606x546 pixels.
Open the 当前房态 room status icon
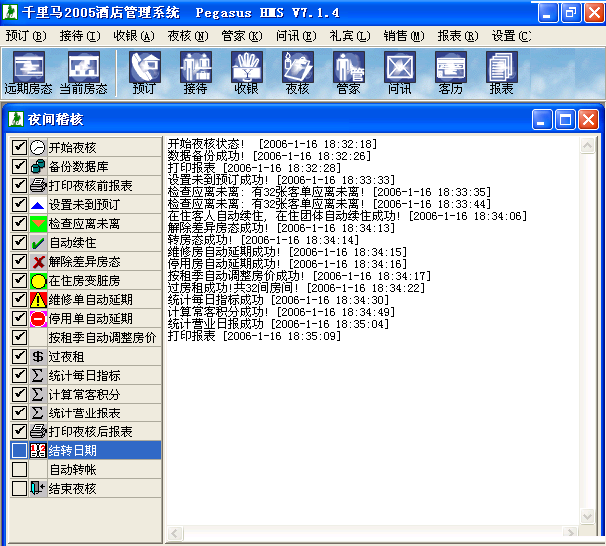83,73
